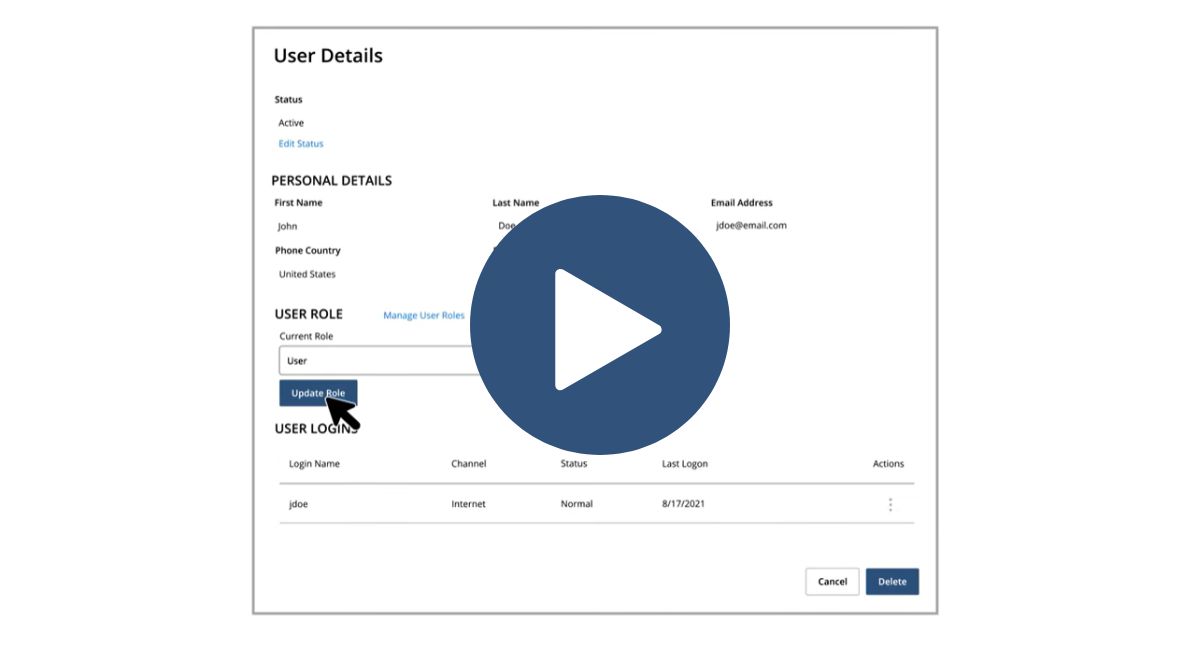Click the Active status value
Viewport: 1200px width, 650px height.
[291, 123]
